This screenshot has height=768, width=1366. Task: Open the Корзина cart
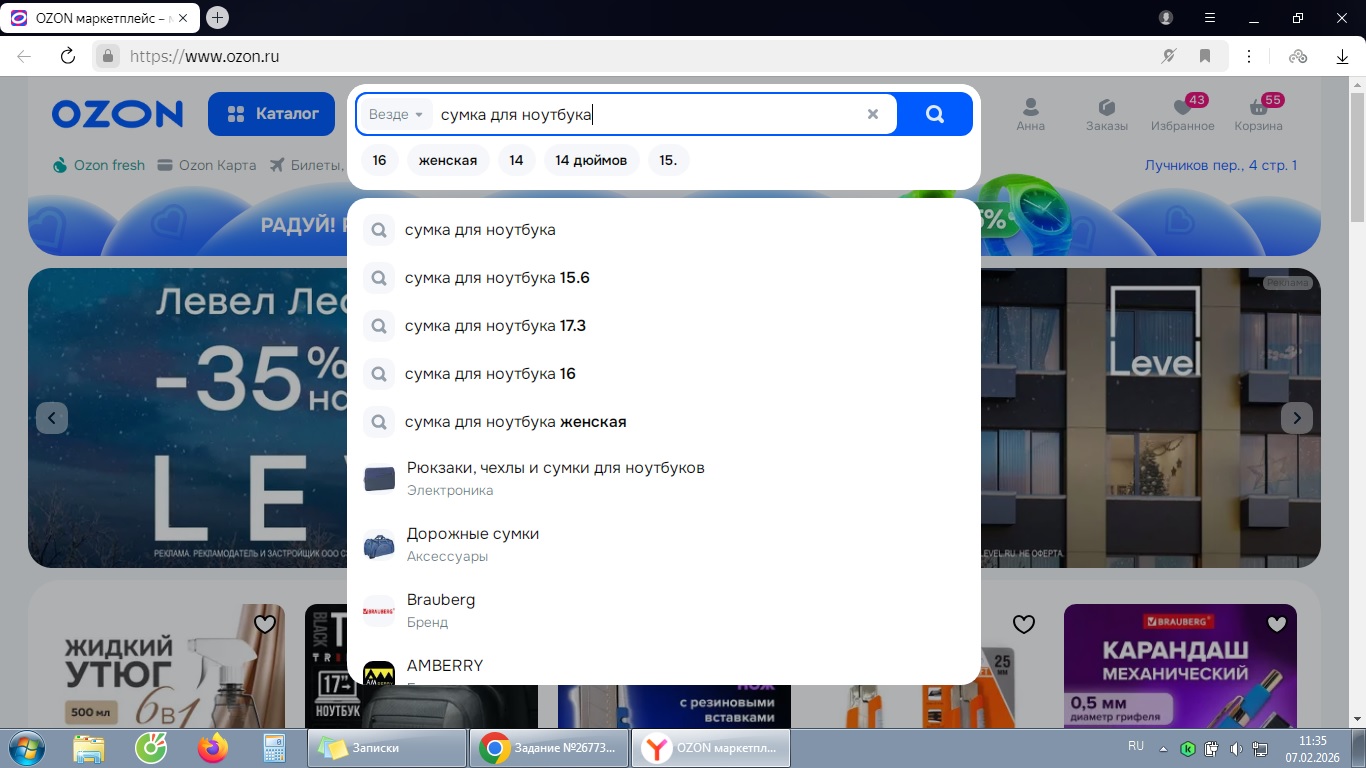coord(1258,114)
